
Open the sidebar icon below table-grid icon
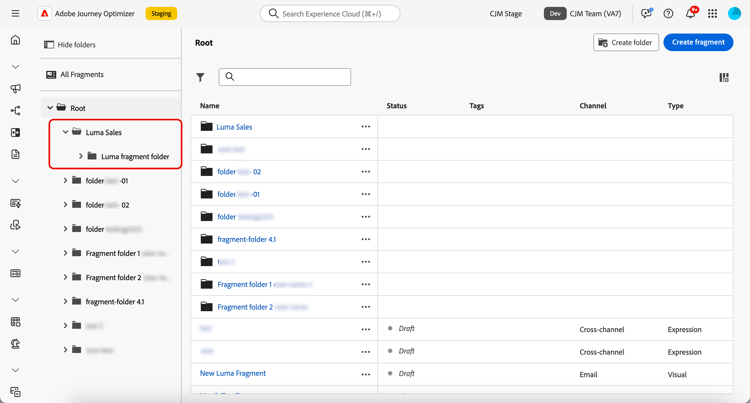click(x=15, y=344)
